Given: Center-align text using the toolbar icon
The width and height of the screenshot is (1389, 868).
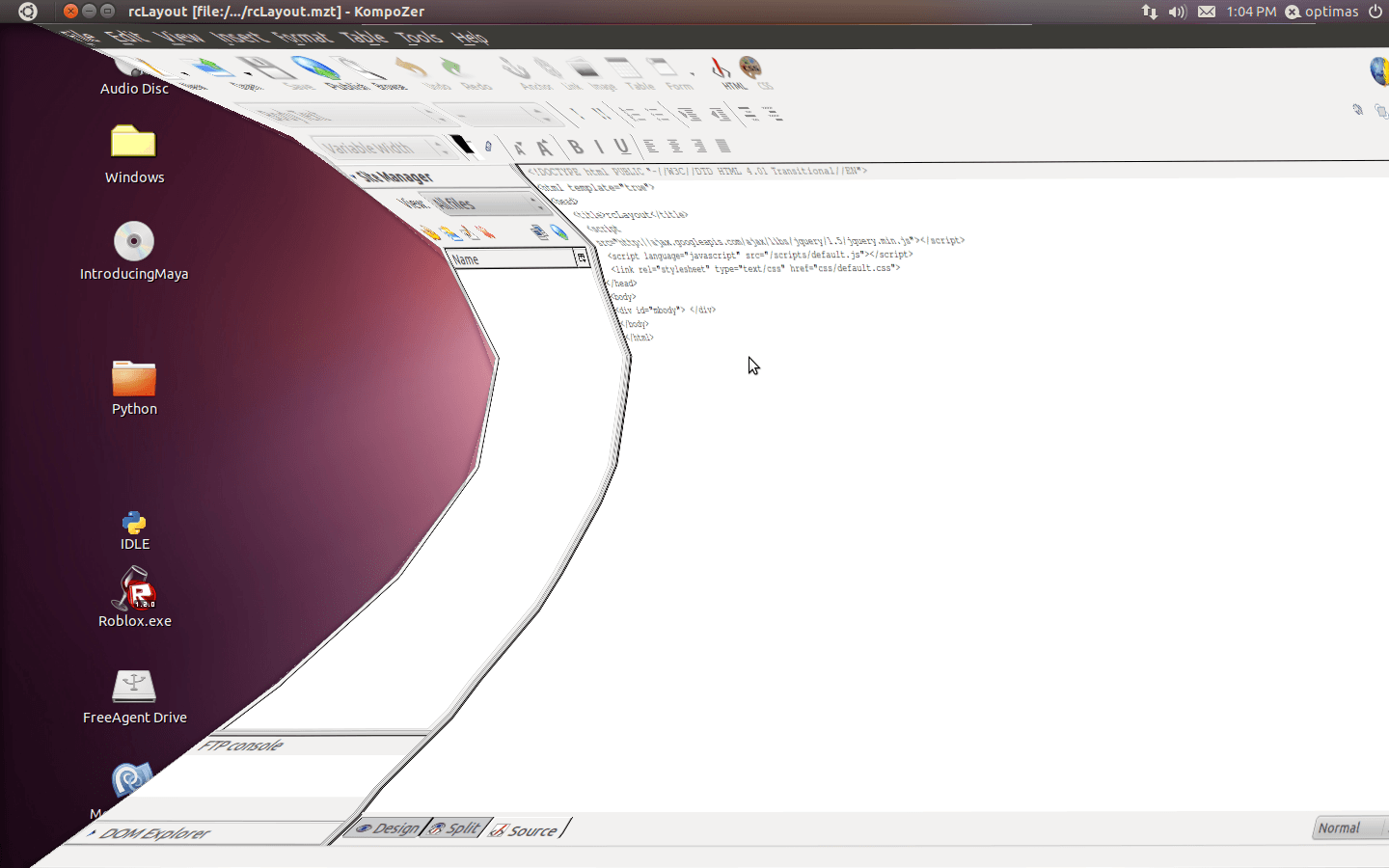Looking at the screenshot, I should (x=675, y=147).
